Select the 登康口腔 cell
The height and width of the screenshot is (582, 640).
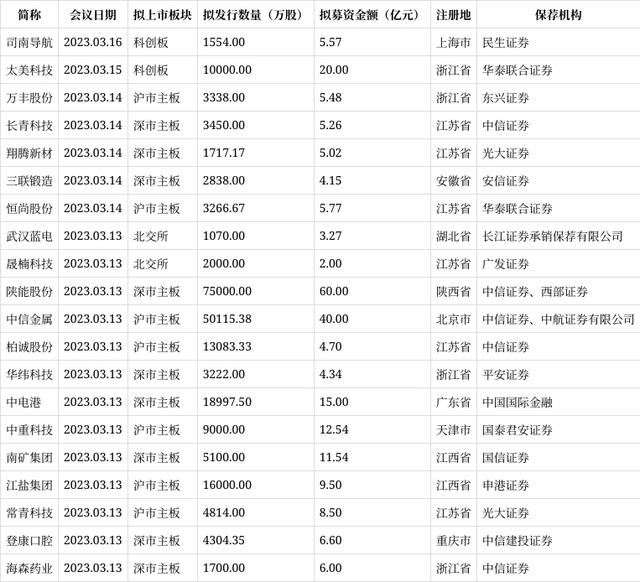coord(29,540)
